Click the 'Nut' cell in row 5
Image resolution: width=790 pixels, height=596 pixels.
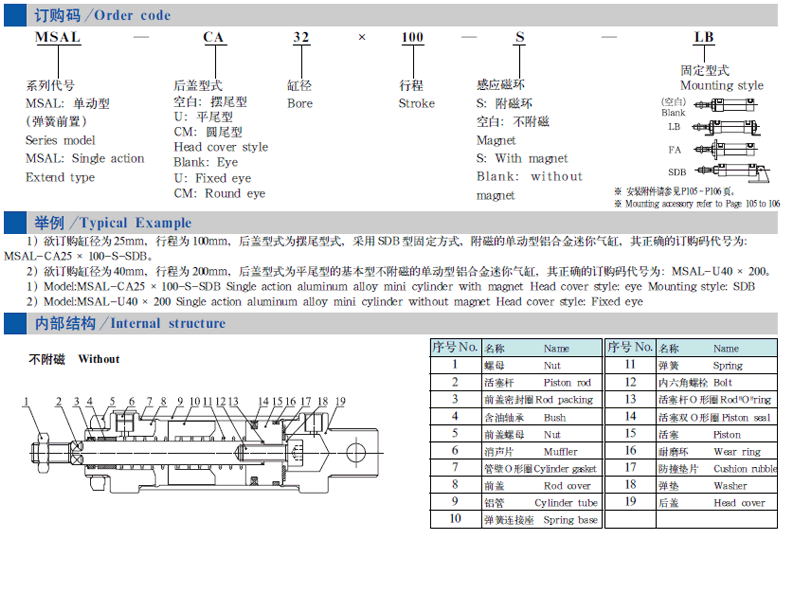tap(542, 434)
